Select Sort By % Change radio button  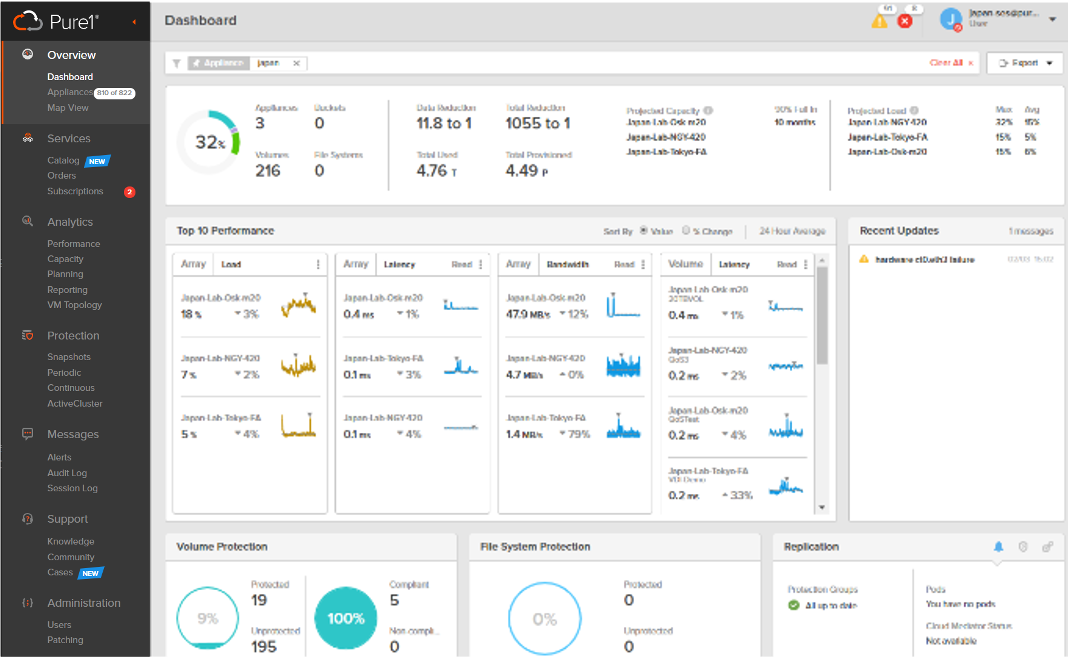(x=686, y=231)
